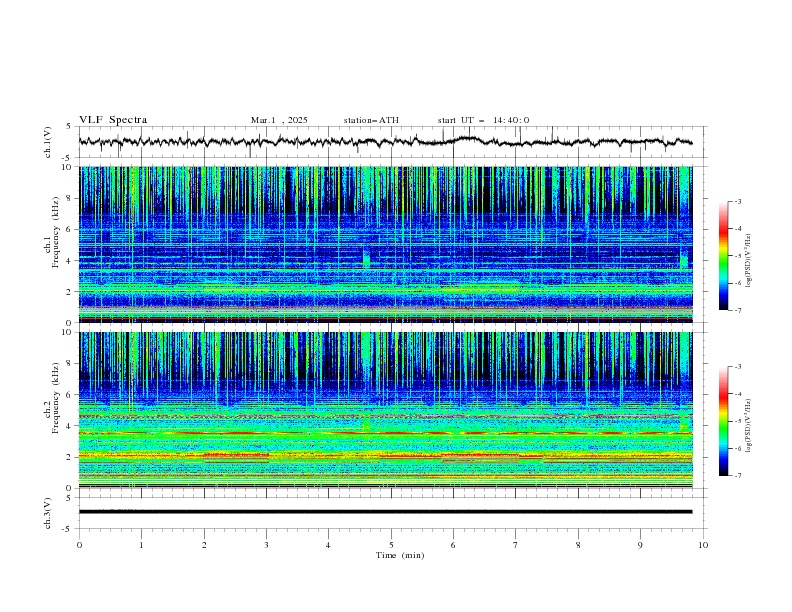Click the ch.1 Frequency (kHz) axis label
The width and height of the screenshot is (792, 612).
pos(51,231)
